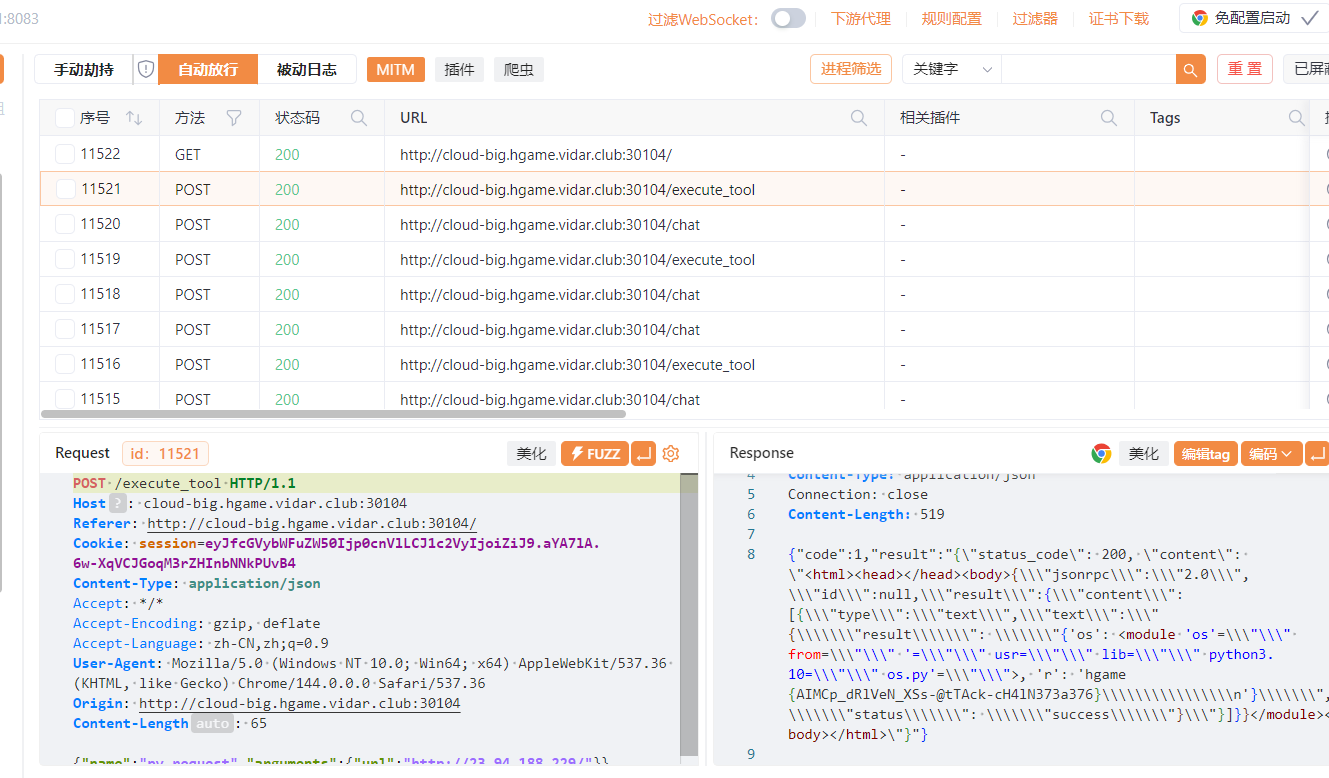Click the table's horizontal scrollbar
The height and width of the screenshot is (778, 1329).
[x=333, y=413]
